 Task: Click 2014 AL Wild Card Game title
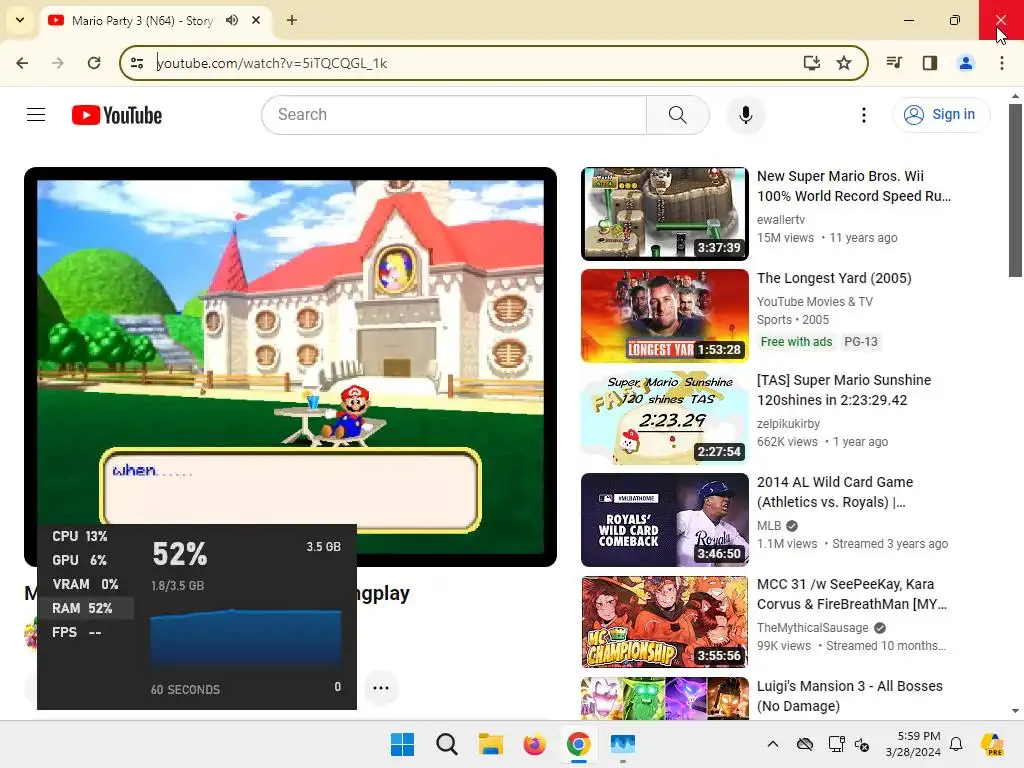[x=835, y=492]
